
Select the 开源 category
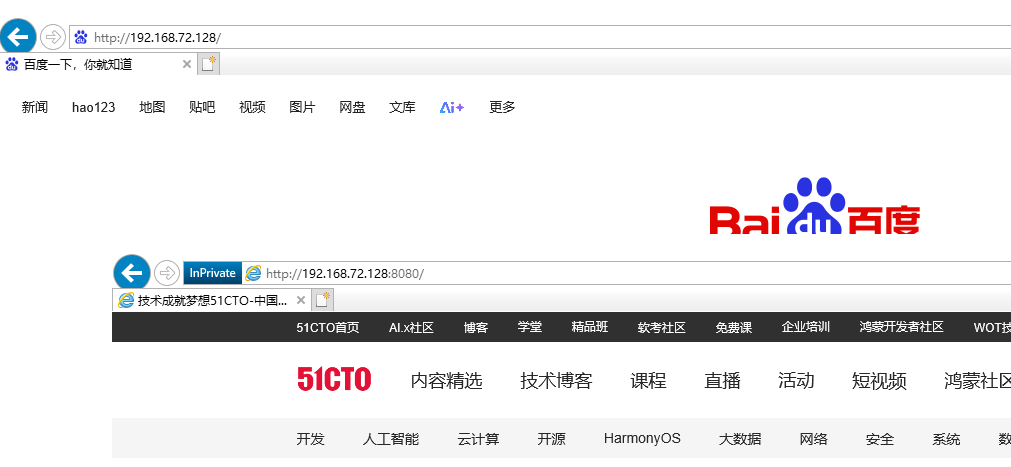tap(551, 439)
